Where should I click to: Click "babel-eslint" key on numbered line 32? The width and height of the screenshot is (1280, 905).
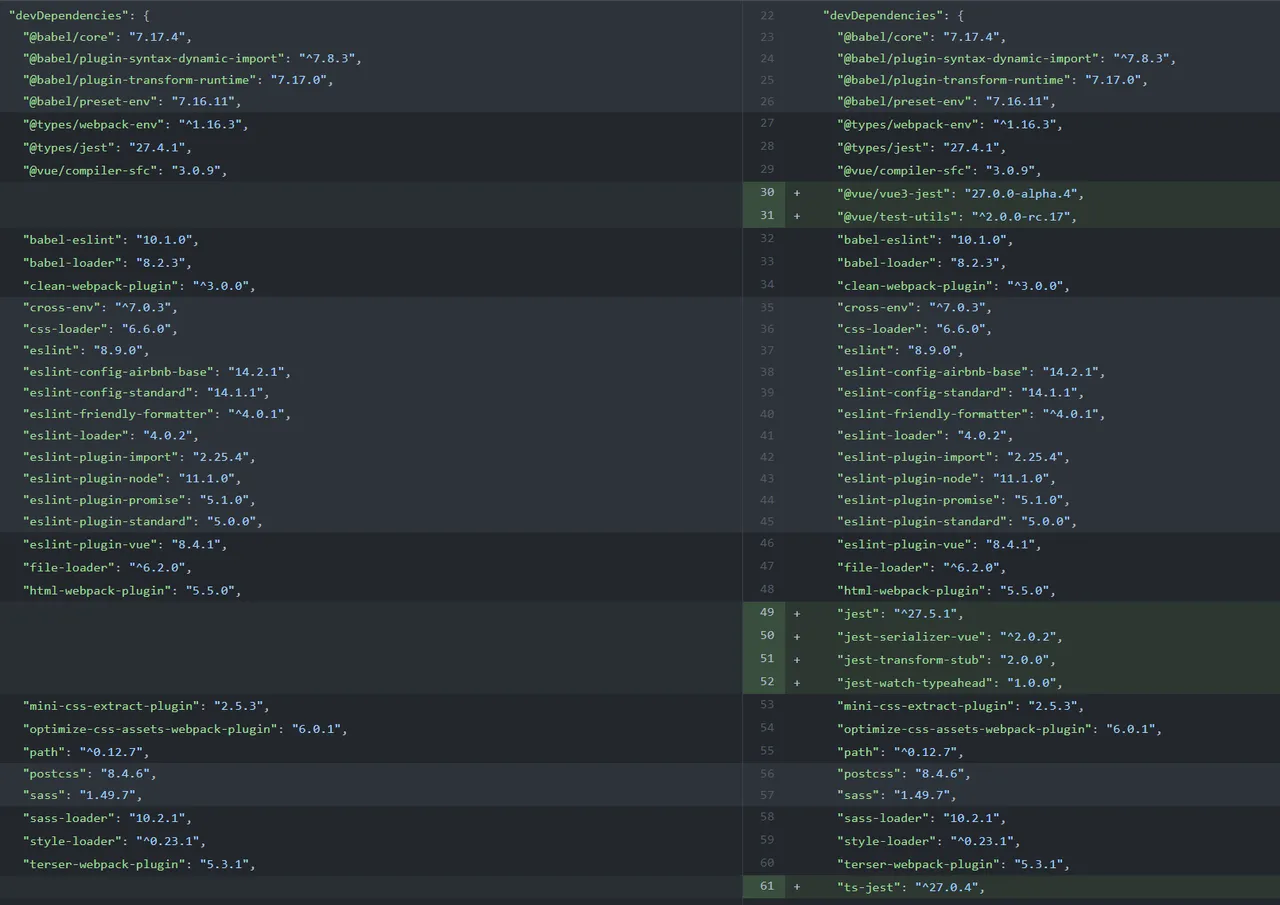887,239
